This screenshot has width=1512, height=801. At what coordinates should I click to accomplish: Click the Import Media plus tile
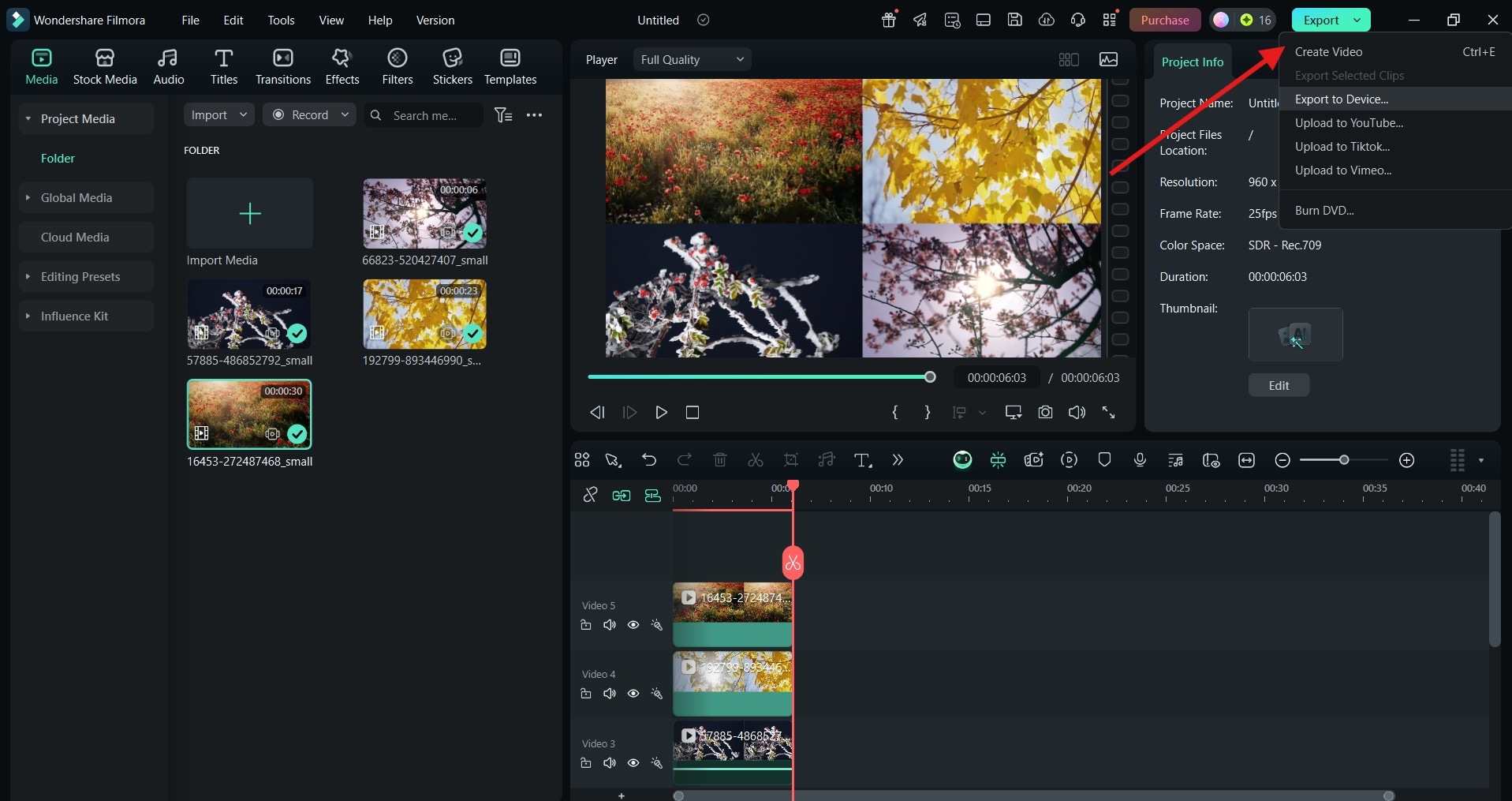point(250,213)
